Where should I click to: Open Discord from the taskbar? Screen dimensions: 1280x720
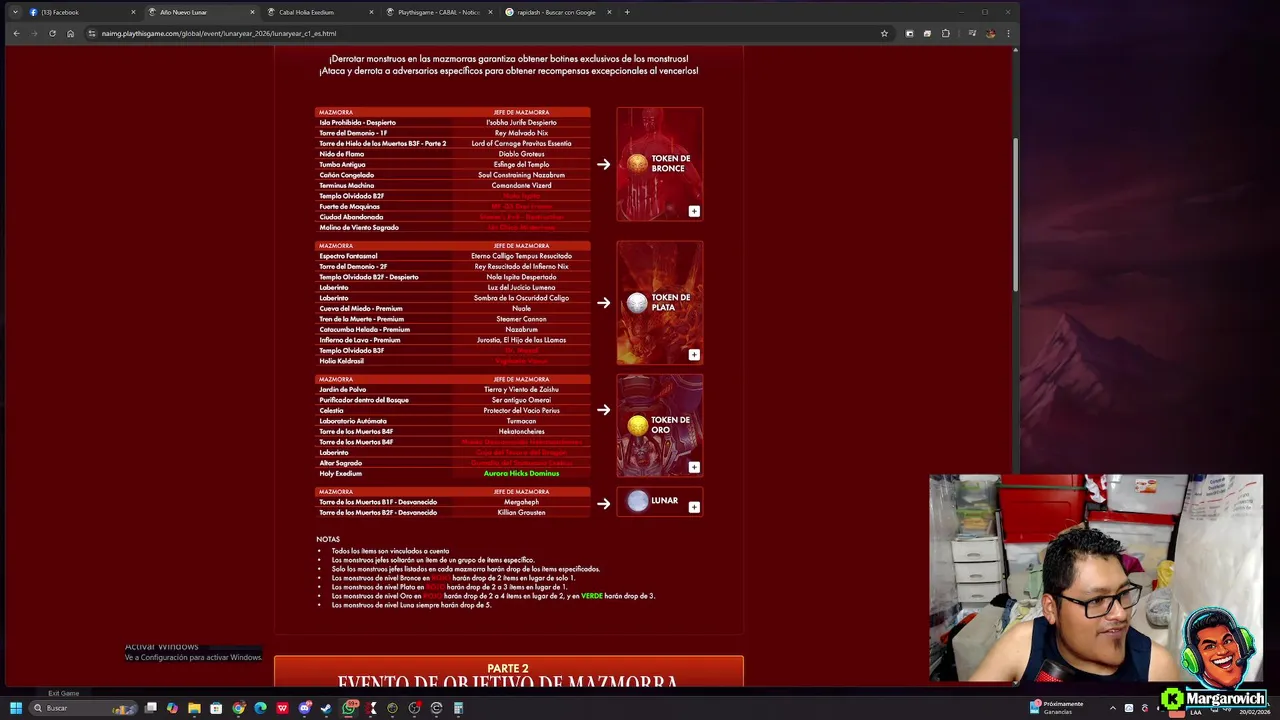point(304,708)
